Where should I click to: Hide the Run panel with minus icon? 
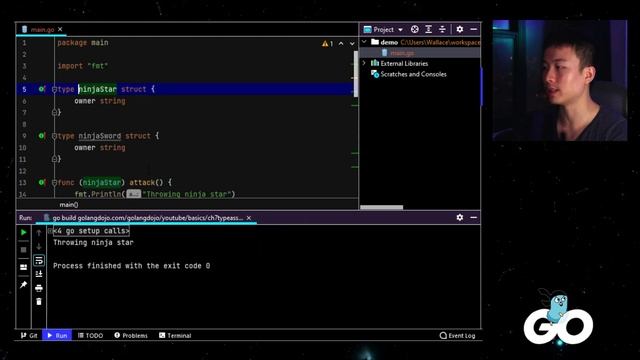pyautogui.click(x=473, y=217)
